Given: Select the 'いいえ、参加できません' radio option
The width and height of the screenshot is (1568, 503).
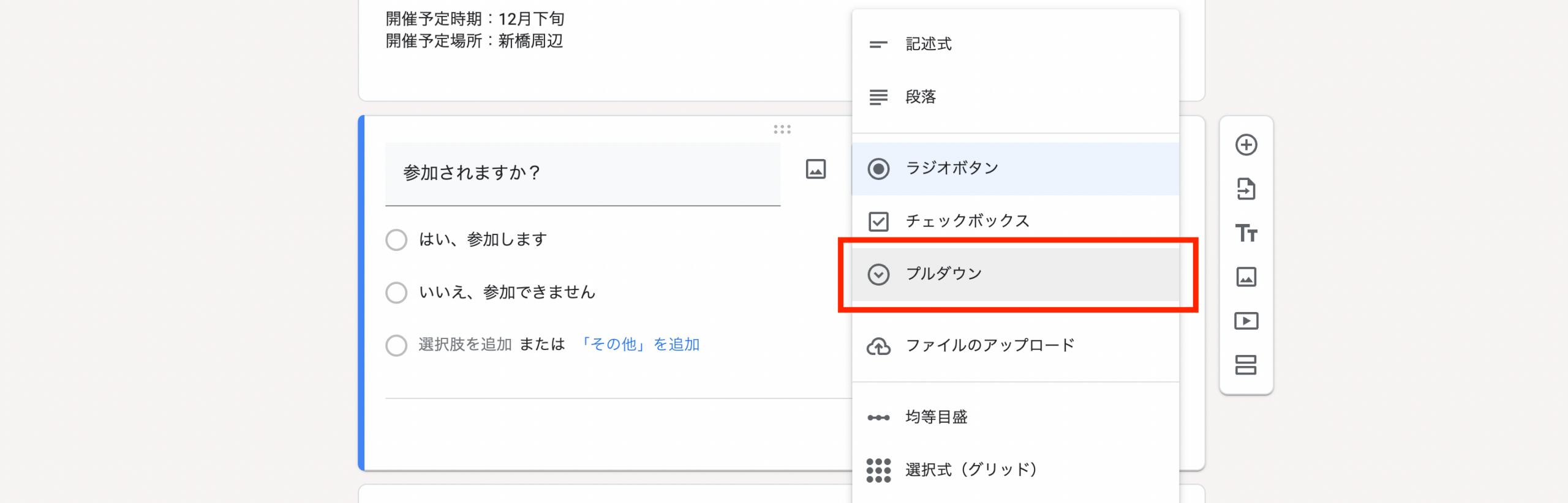Looking at the screenshot, I should (x=396, y=292).
